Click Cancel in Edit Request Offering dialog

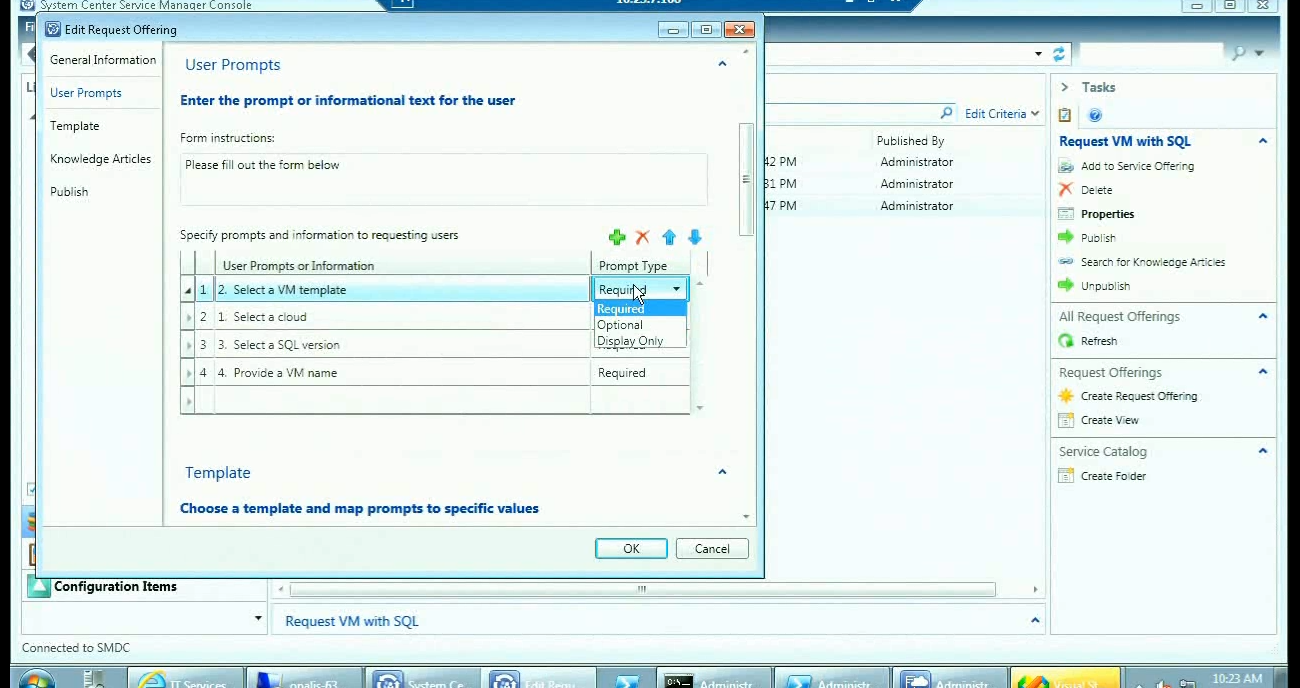point(712,549)
